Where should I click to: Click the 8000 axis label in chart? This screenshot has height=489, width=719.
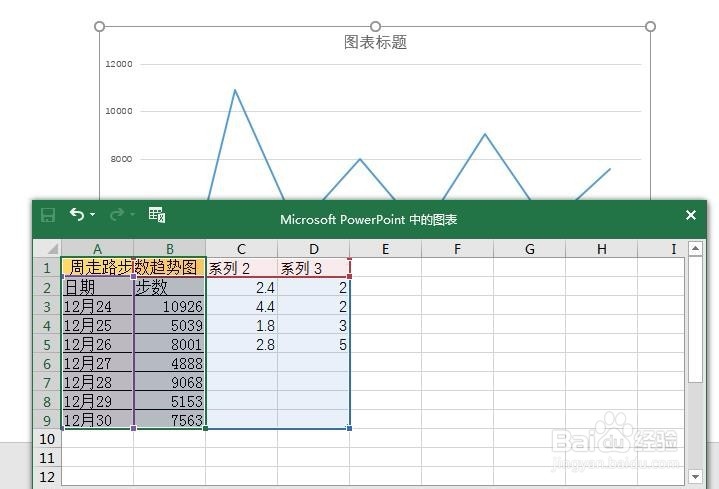tap(121, 159)
